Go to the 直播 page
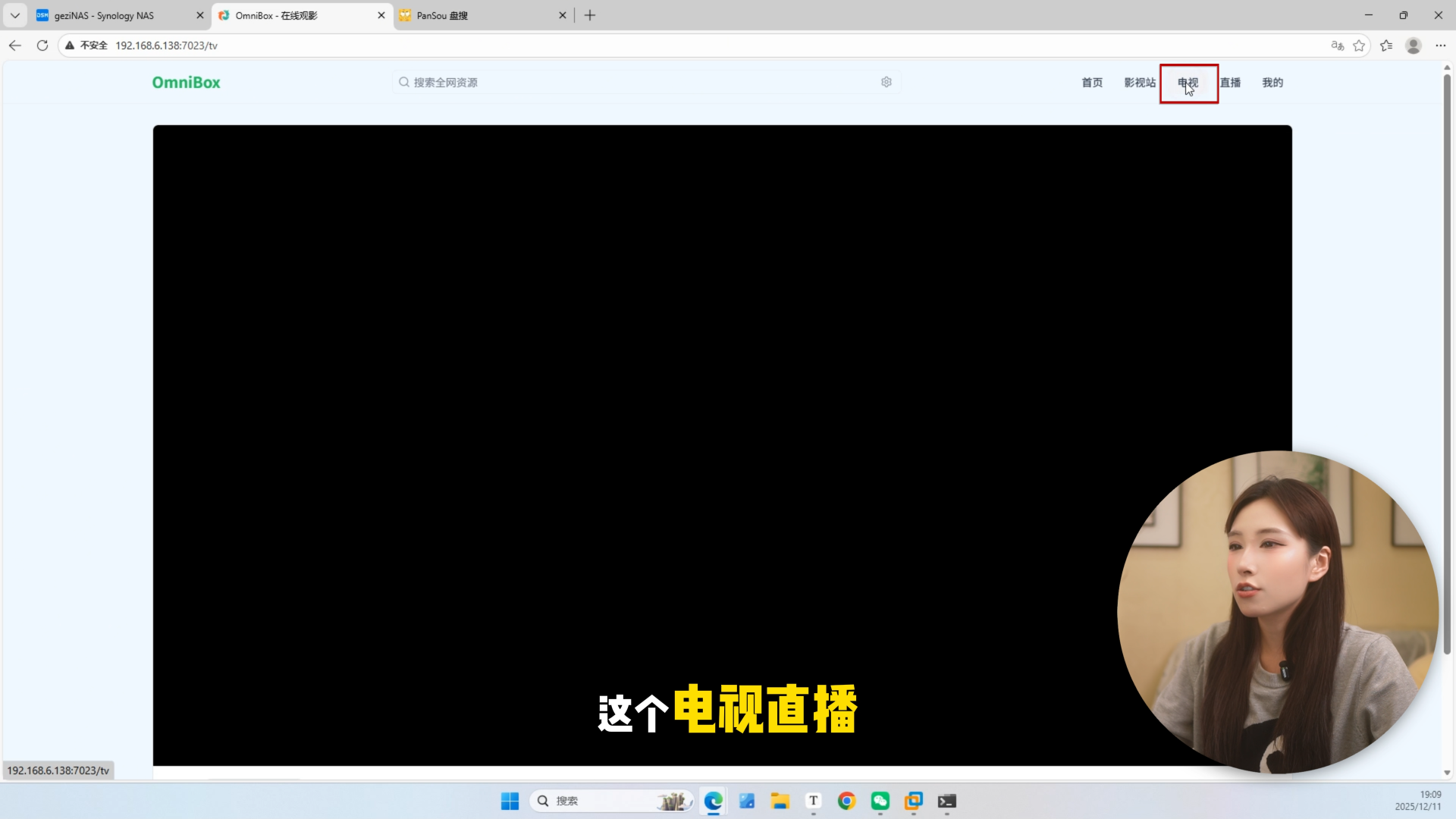The height and width of the screenshot is (819, 1456). [1230, 83]
